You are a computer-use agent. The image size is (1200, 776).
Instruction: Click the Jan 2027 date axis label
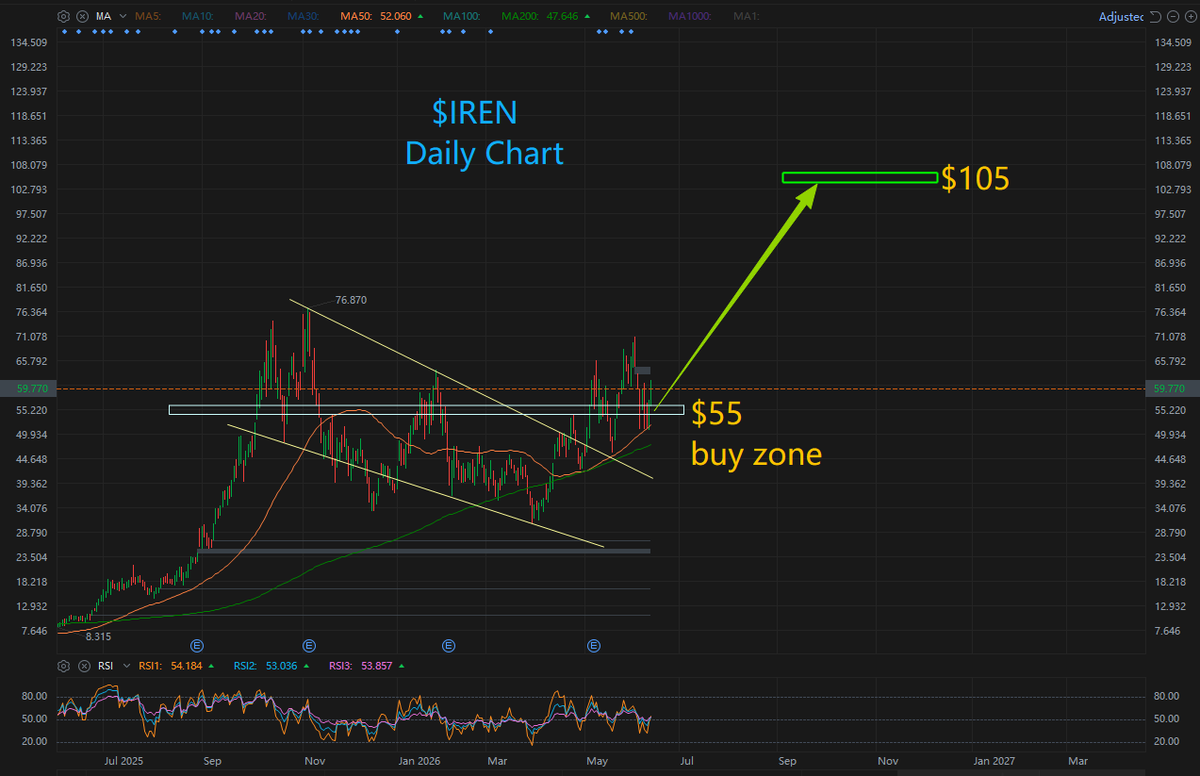tap(993, 761)
